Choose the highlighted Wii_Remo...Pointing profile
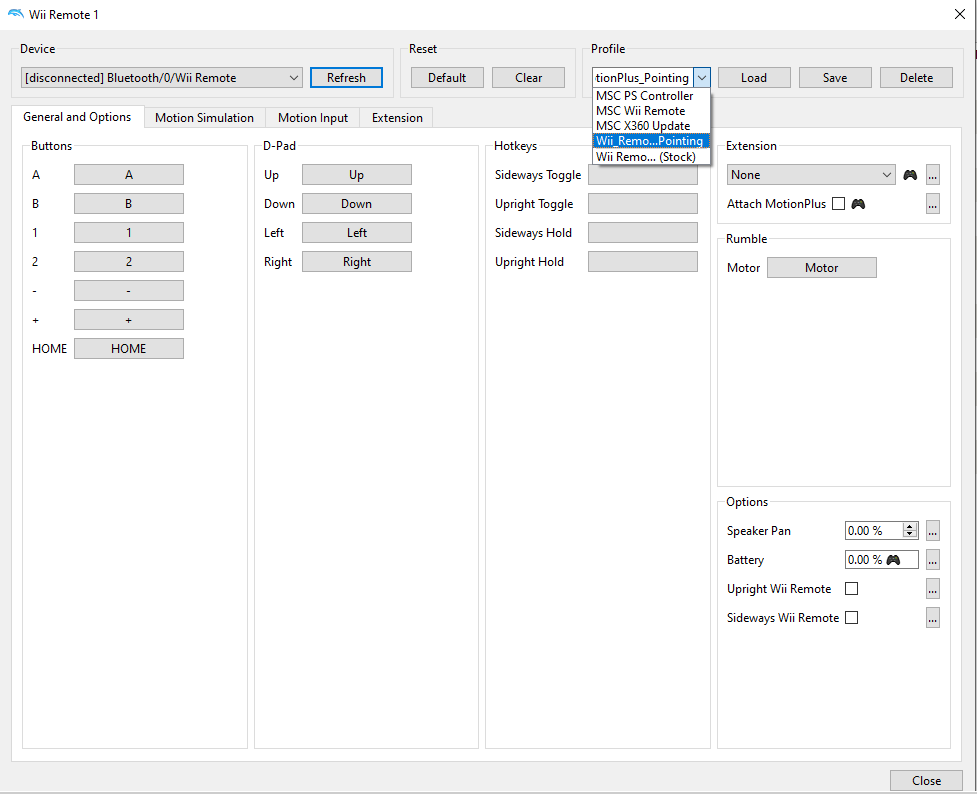 [651, 141]
